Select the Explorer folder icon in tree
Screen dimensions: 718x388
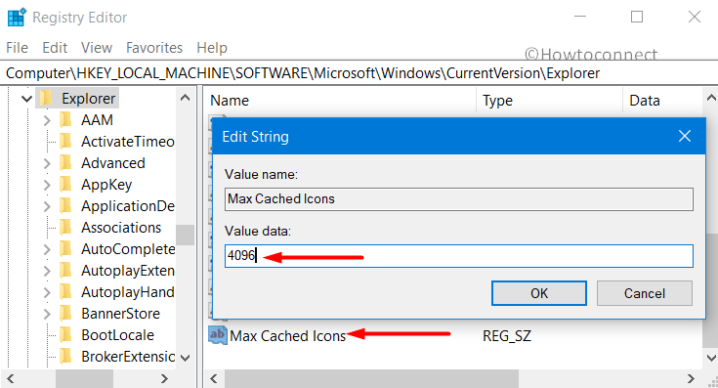[46, 98]
